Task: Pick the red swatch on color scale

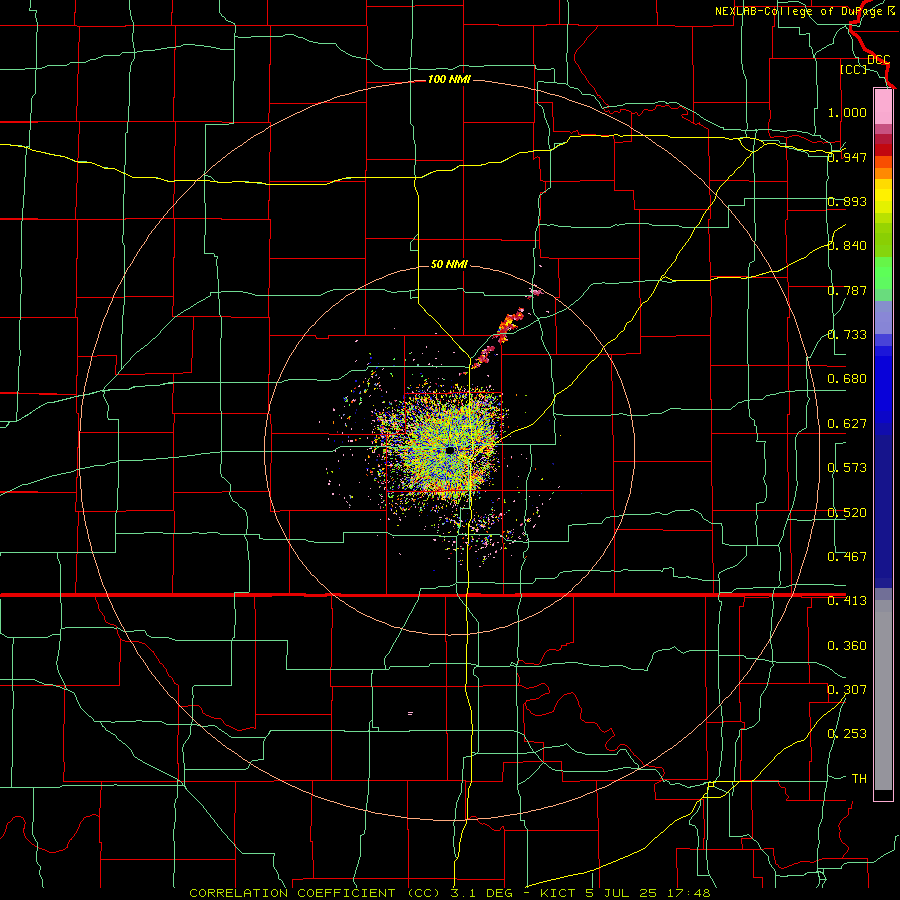Action: [x=883, y=150]
